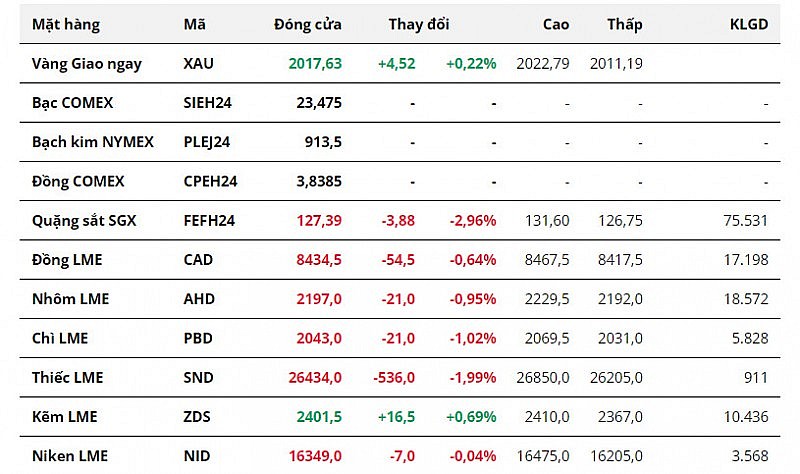Select the Đồng COMEX commodity name
The image size is (800, 474).
[78, 181]
